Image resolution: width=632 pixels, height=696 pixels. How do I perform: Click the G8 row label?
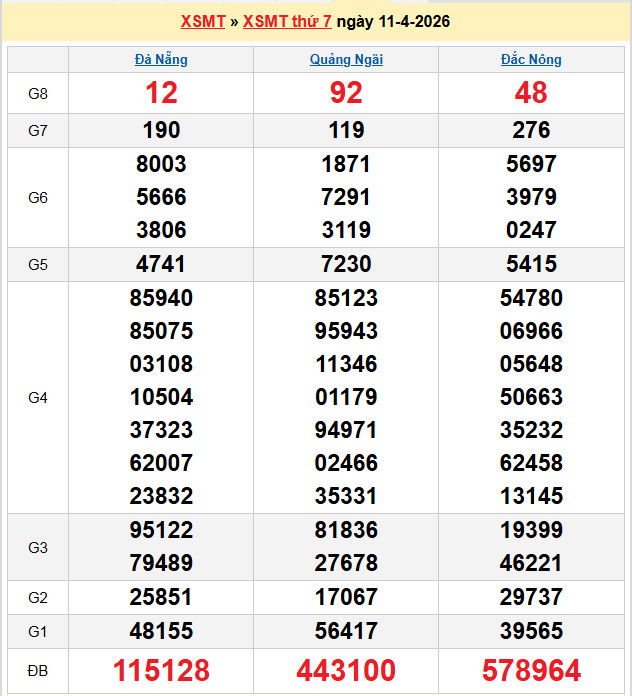pyautogui.click(x=38, y=93)
